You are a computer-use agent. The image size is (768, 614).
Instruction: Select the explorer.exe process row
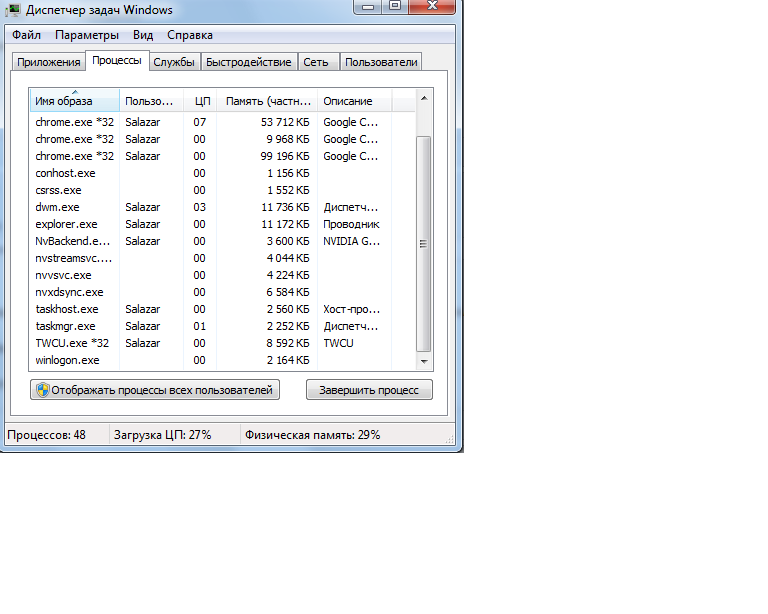(x=66, y=224)
